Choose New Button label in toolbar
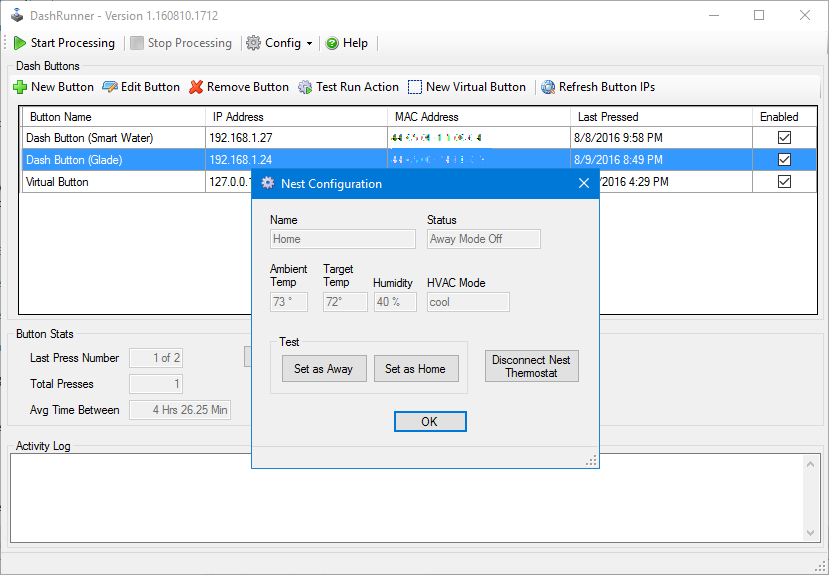The image size is (829, 575). pyautogui.click(x=62, y=87)
